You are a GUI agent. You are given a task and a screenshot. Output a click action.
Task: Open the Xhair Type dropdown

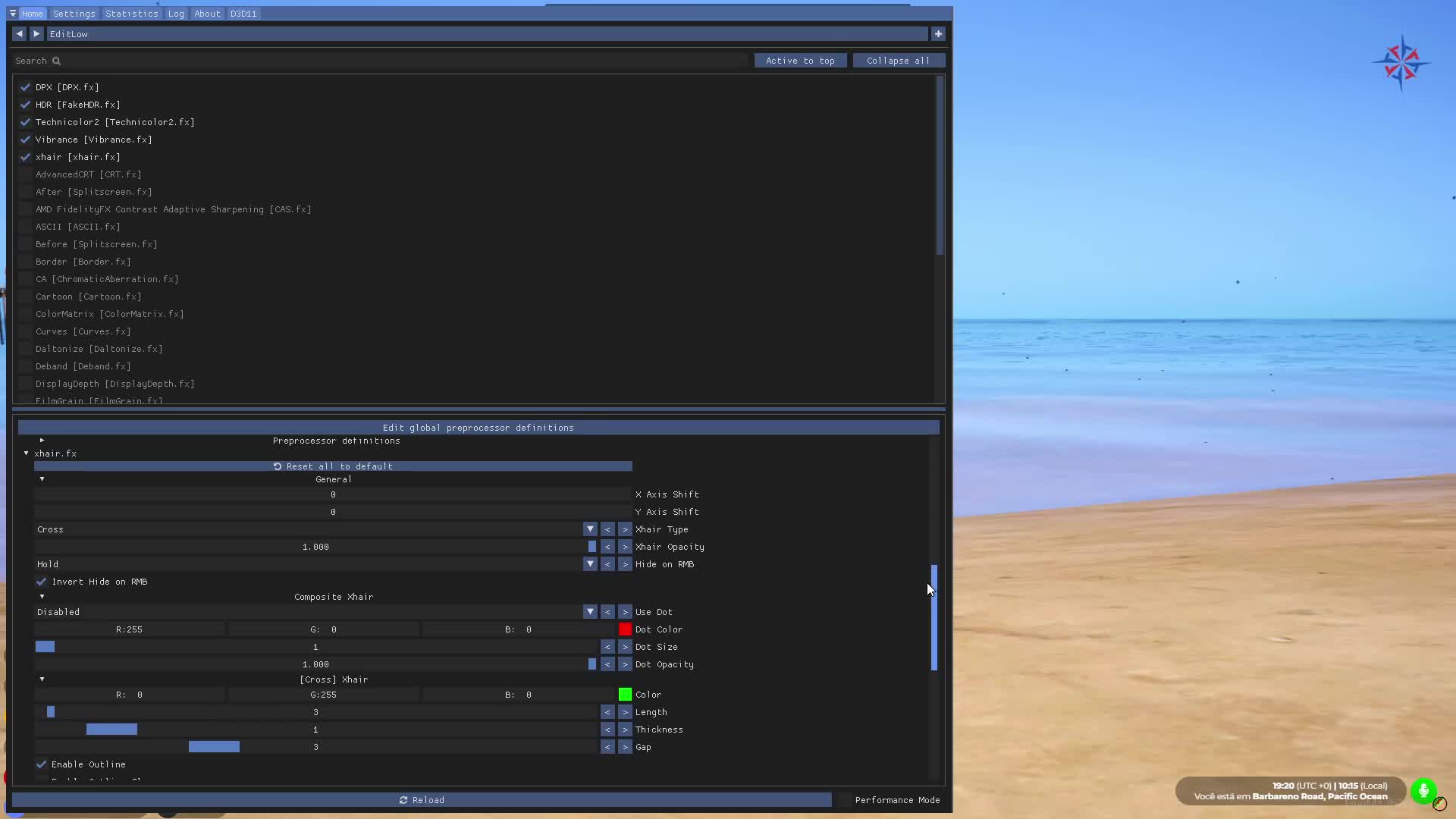[590, 529]
